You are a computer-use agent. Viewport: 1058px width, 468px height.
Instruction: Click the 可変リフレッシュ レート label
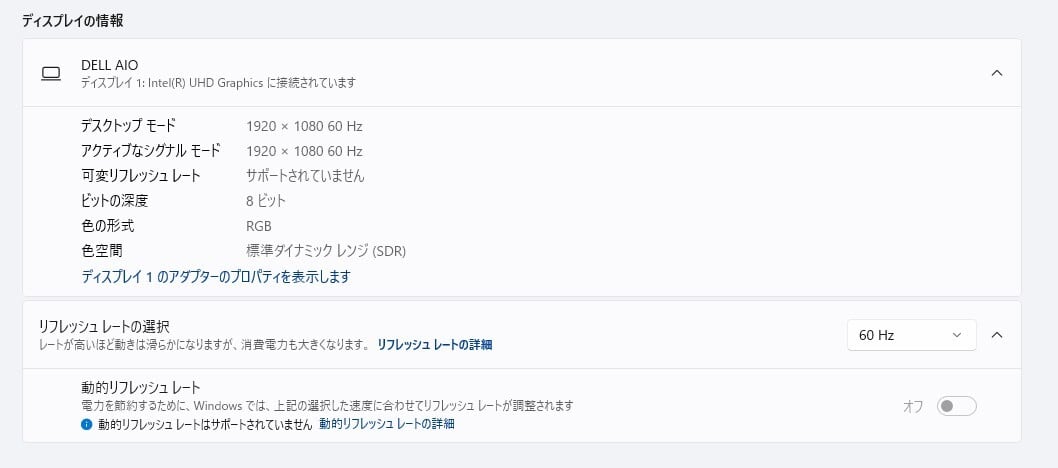[x=141, y=176]
